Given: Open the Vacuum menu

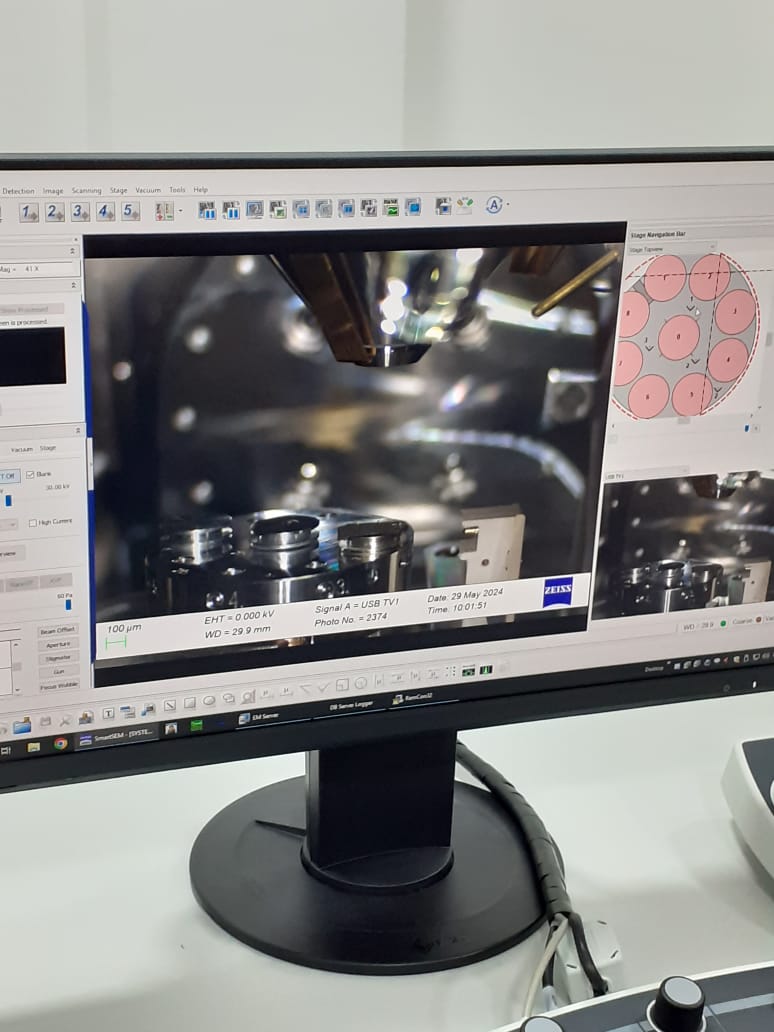Looking at the screenshot, I should pyautogui.click(x=148, y=190).
